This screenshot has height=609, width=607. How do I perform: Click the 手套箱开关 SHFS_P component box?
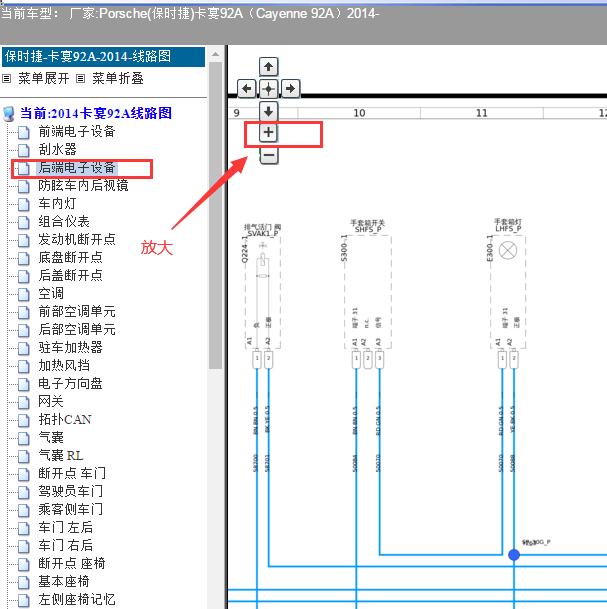tap(368, 292)
